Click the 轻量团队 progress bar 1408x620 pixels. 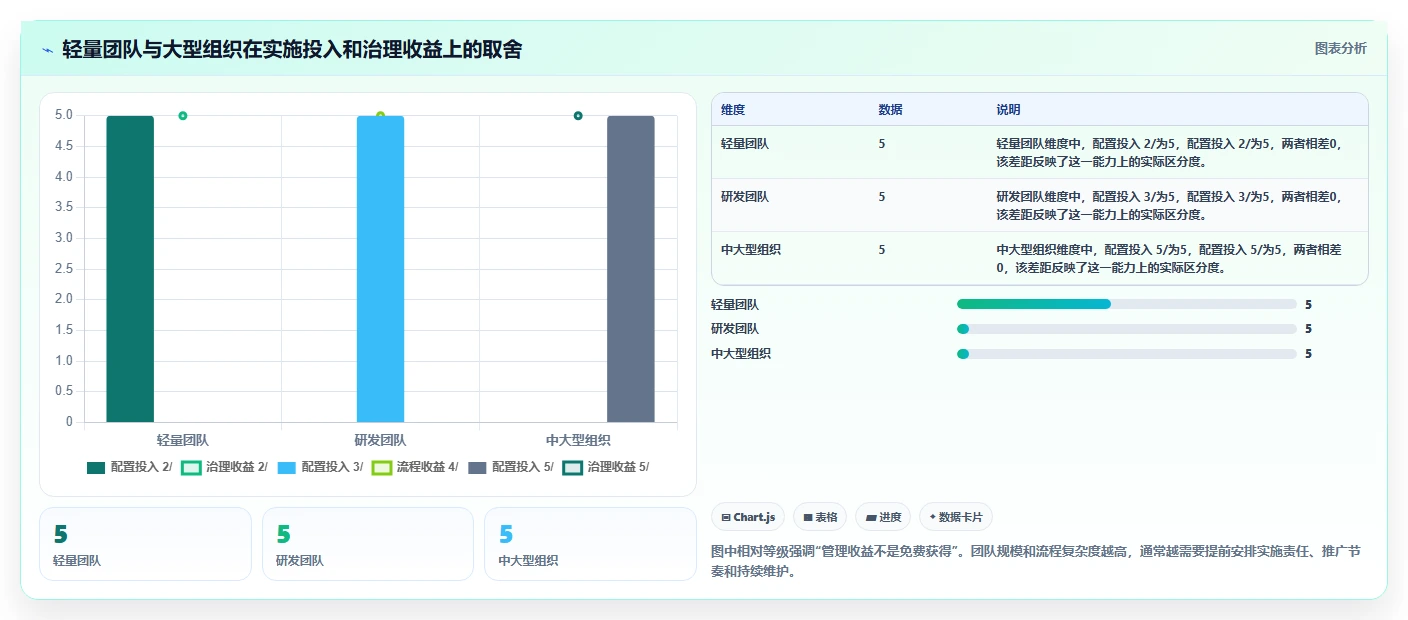click(x=1127, y=304)
